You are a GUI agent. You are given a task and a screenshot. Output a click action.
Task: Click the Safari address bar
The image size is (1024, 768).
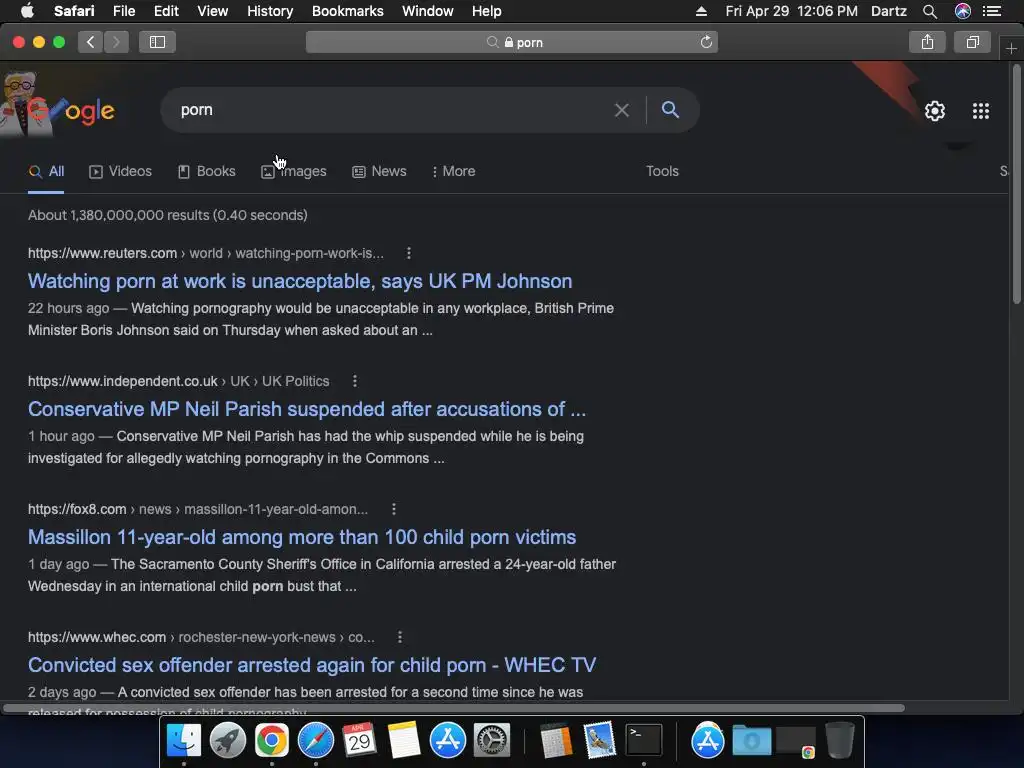point(511,42)
